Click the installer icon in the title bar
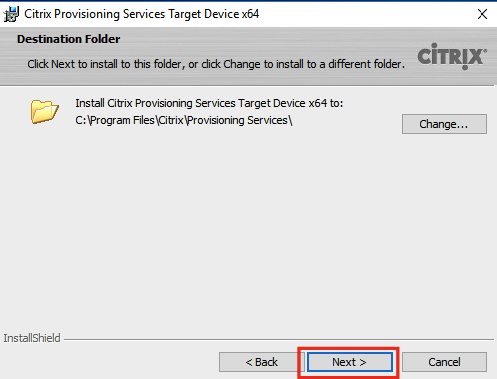The width and height of the screenshot is (497, 379). (x=11, y=14)
